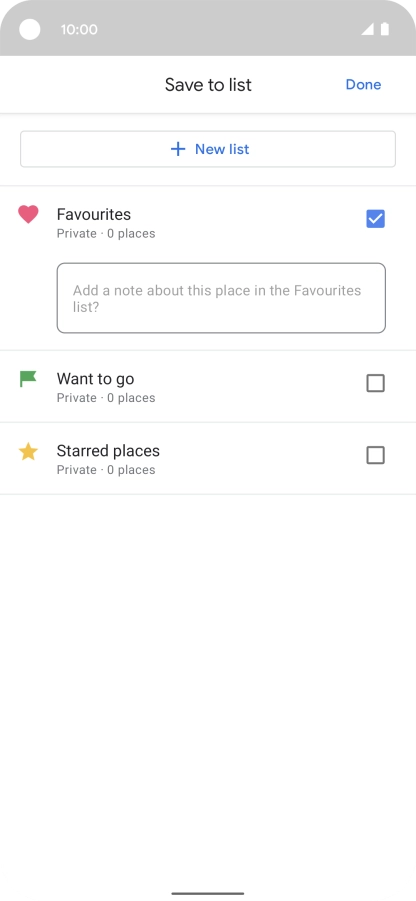Tap the plus icon on New list

[x=178, y=149]
